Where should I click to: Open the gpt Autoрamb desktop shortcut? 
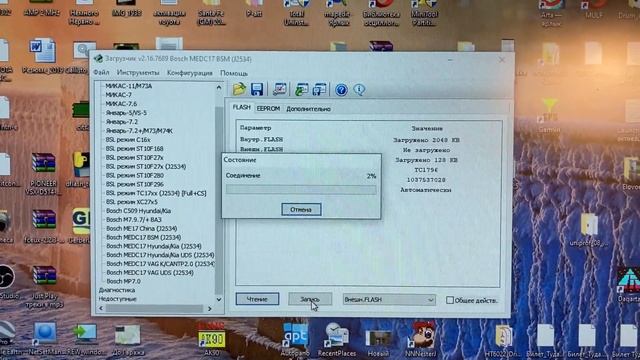pyautogui.click(x=296, y=340)
